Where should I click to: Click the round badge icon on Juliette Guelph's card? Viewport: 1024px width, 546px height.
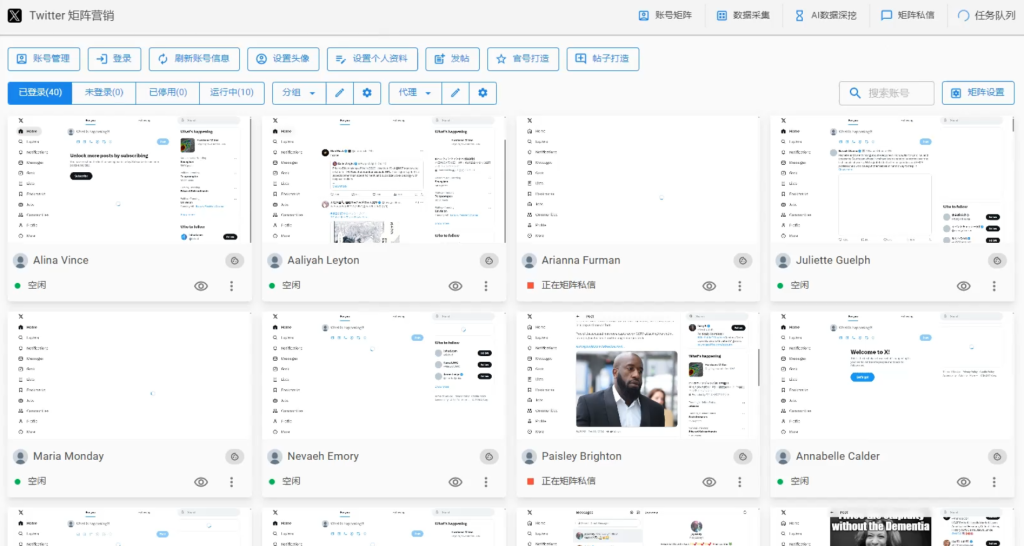click(x=996, y=261)
